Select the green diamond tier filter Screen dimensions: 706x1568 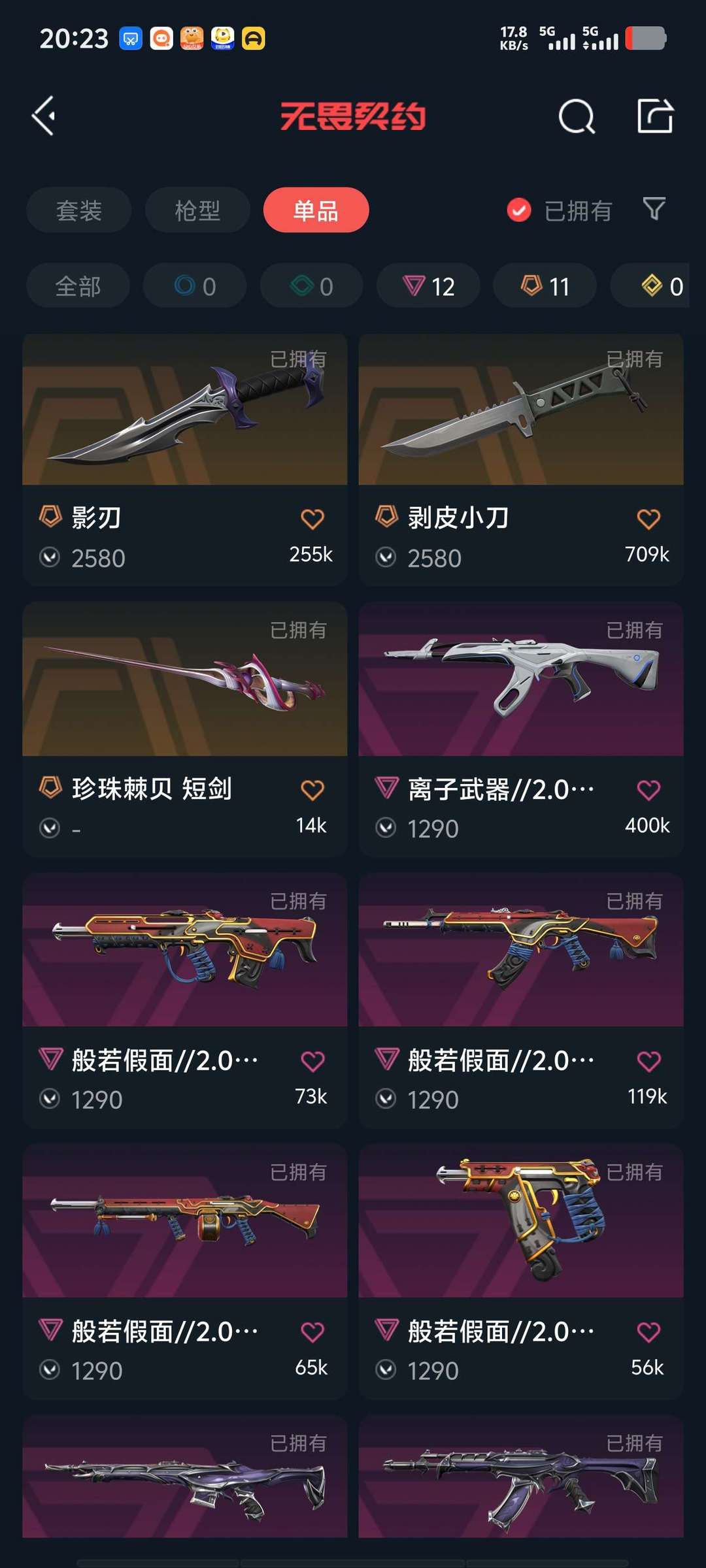(311, 286)
